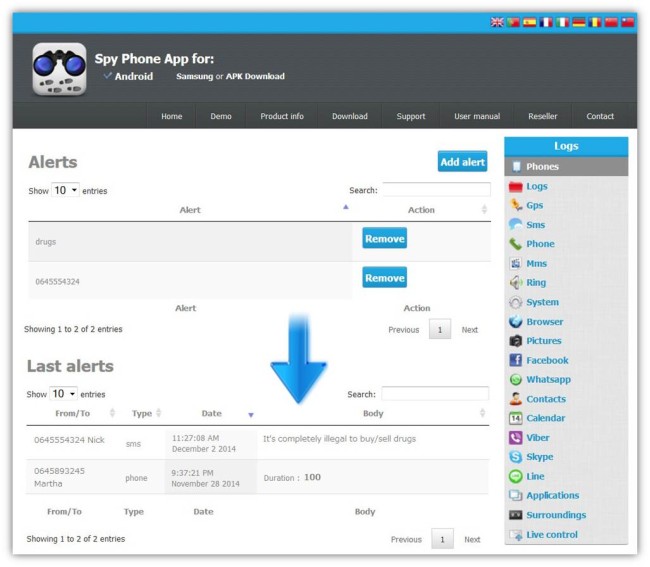View Sms logs in sidebar
Screen dimensions: 650x567
(x=527, y=225)
